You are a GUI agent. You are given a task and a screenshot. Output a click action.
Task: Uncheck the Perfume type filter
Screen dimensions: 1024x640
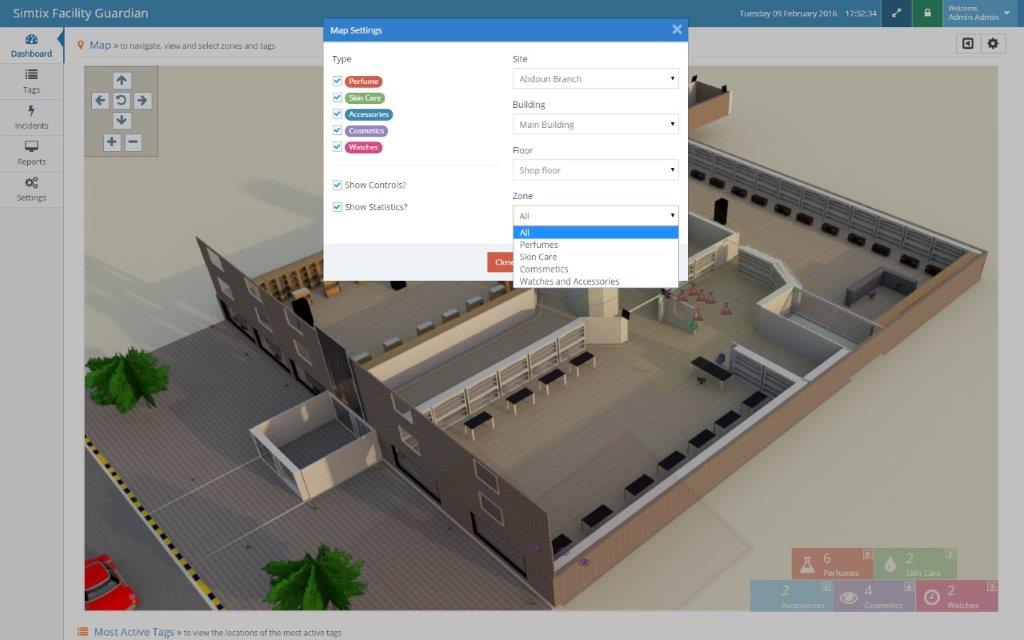337,80
